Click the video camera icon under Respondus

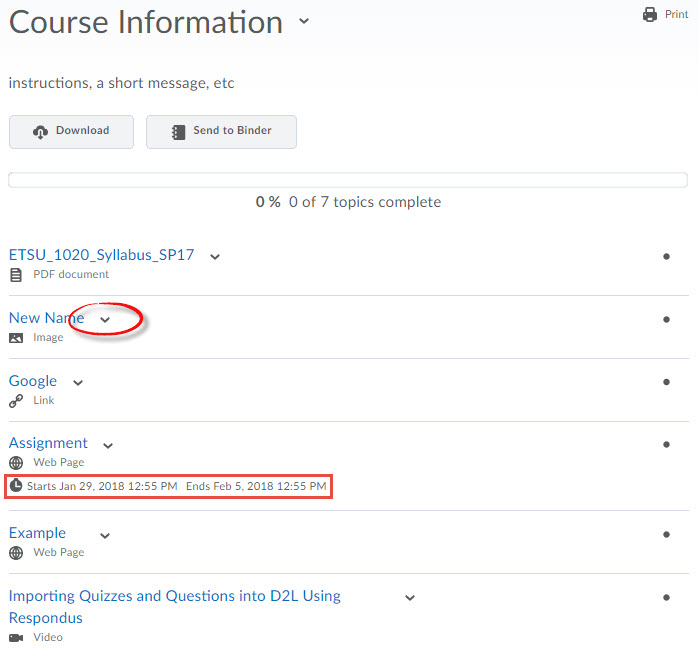coord(16,637)
